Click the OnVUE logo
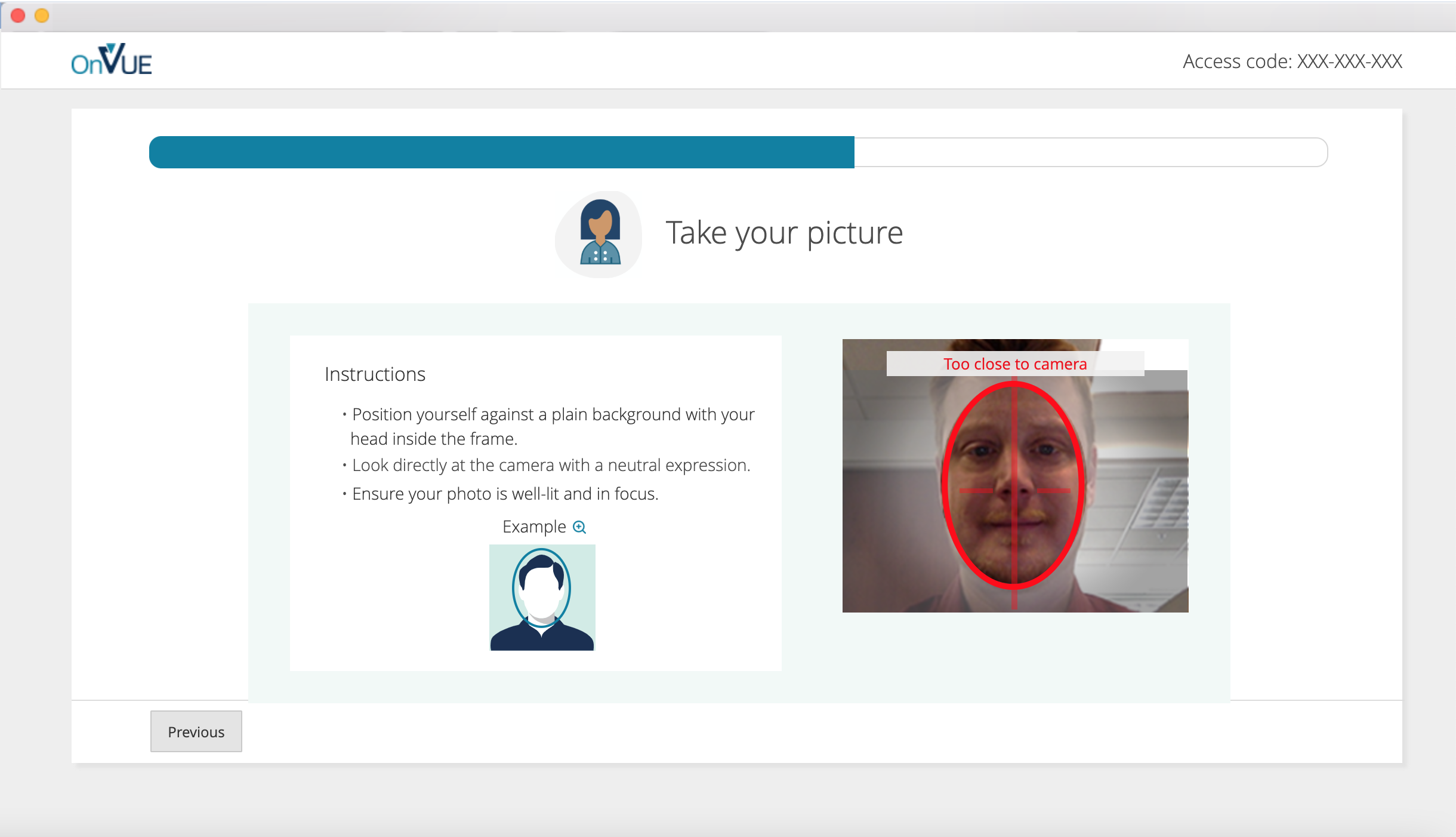1456x837 pixels. tap(112, 60)
